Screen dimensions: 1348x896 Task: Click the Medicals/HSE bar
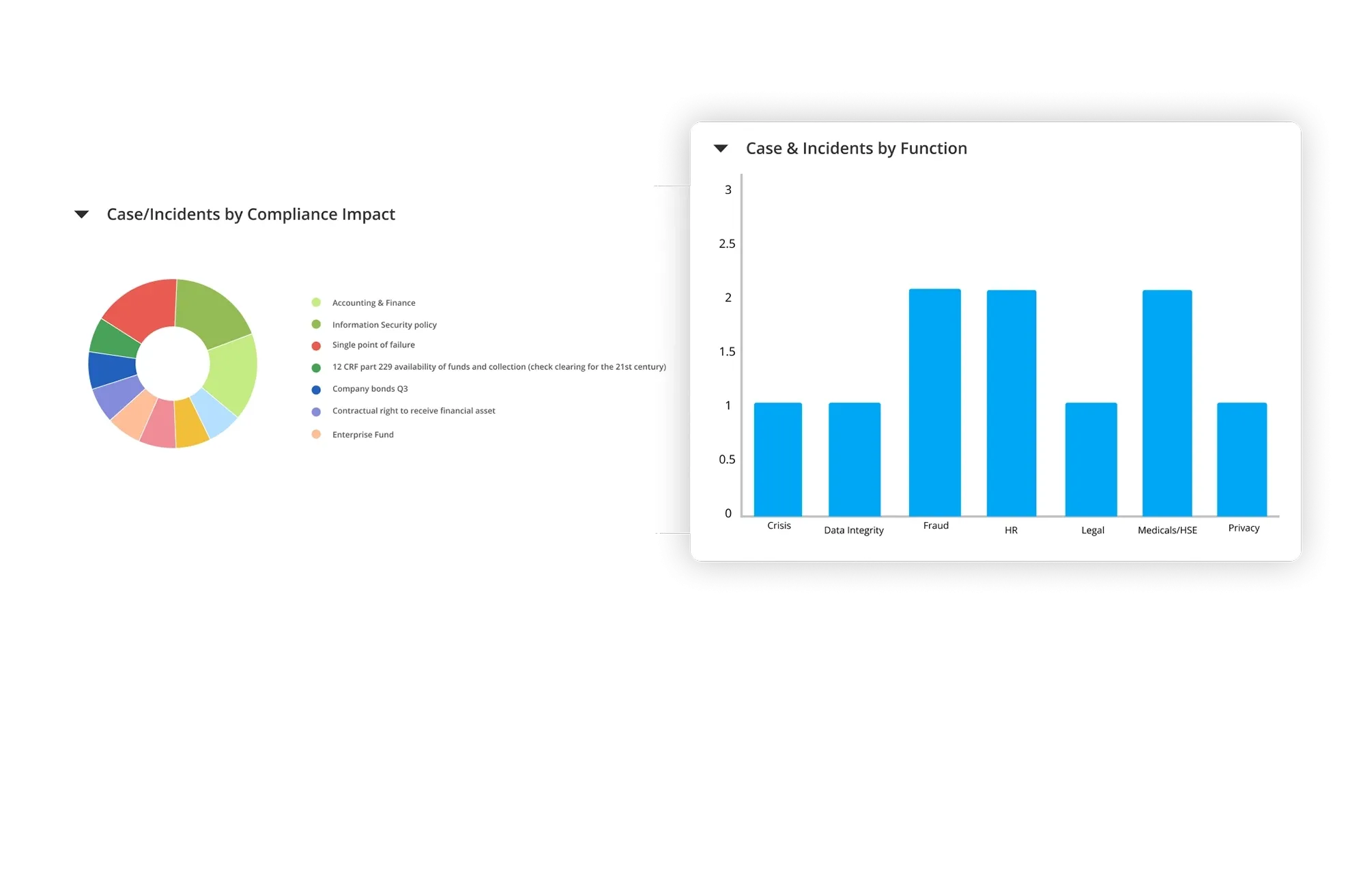pos(1167,403)
